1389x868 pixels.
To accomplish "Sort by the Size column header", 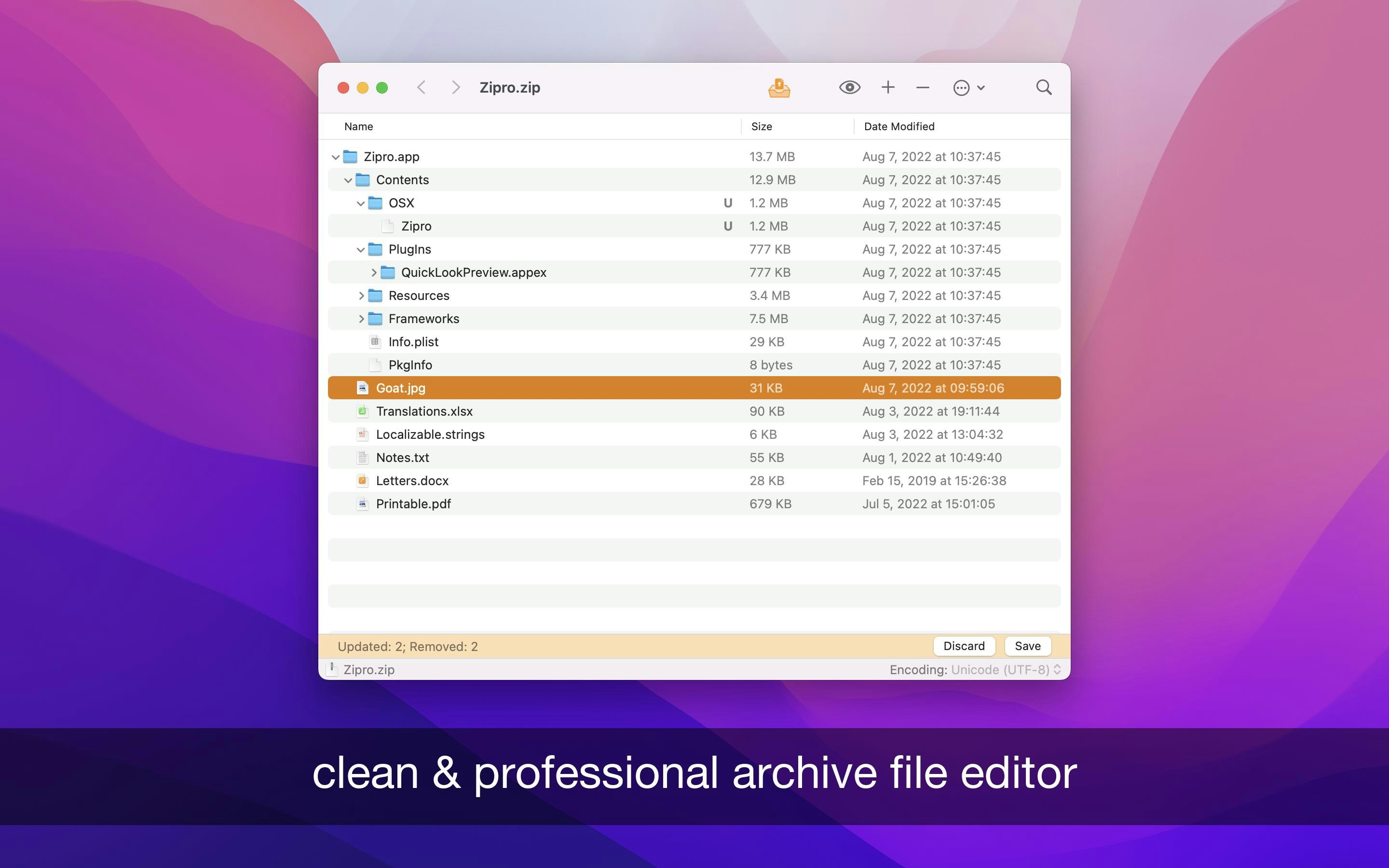I will [761, 126].
